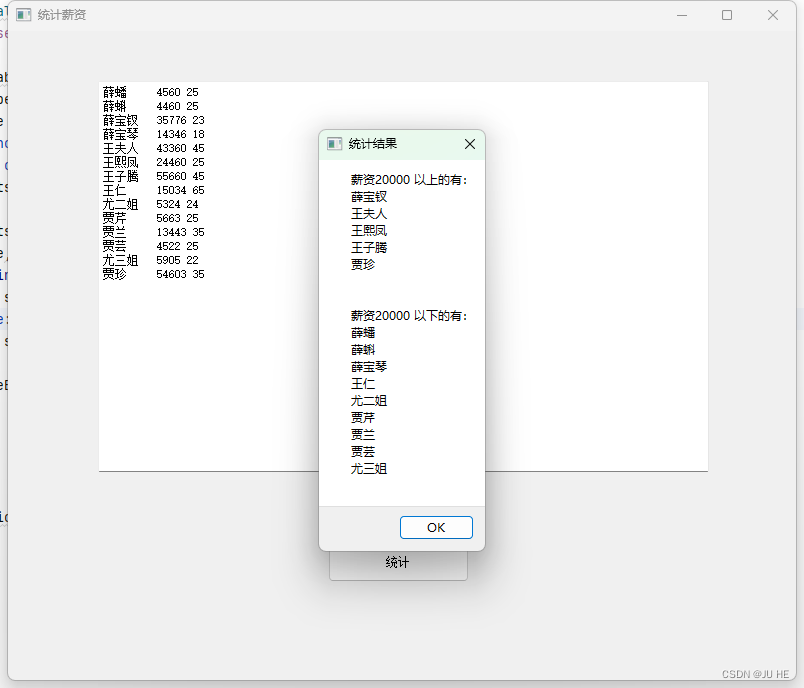Screen dimensions: 804x688
Task: Click 王仁 in the results dialog
Action: pos(363,383)
